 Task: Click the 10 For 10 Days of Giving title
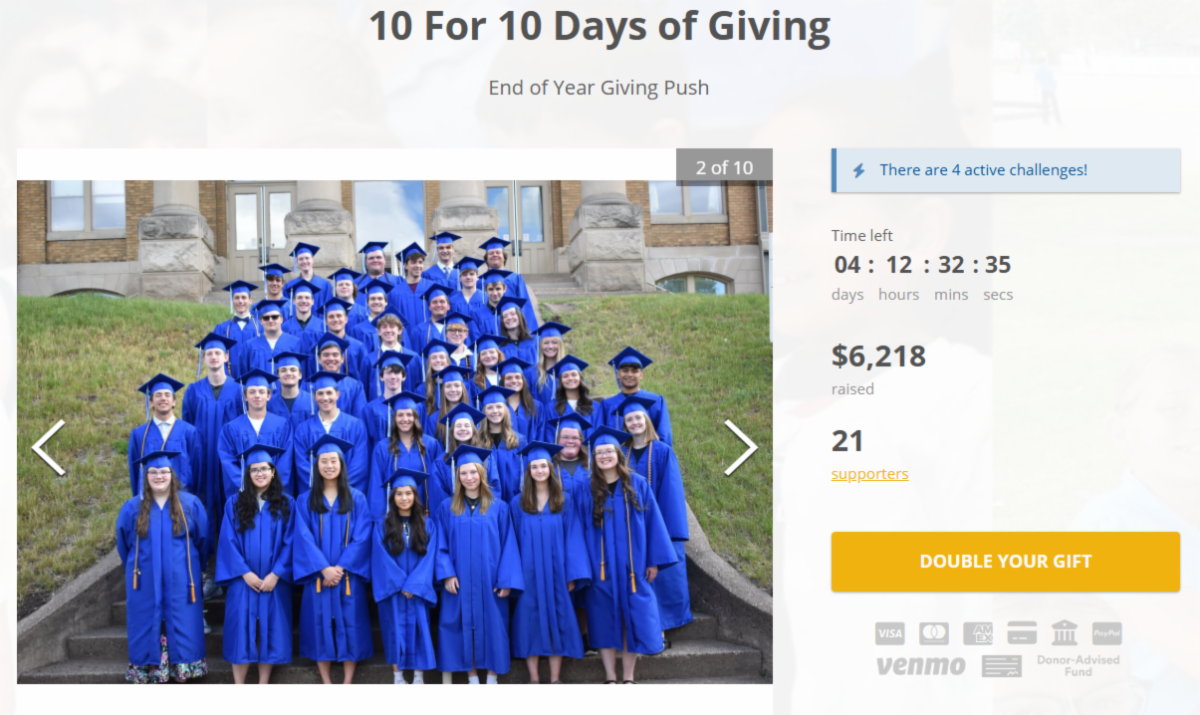(600, 27)
